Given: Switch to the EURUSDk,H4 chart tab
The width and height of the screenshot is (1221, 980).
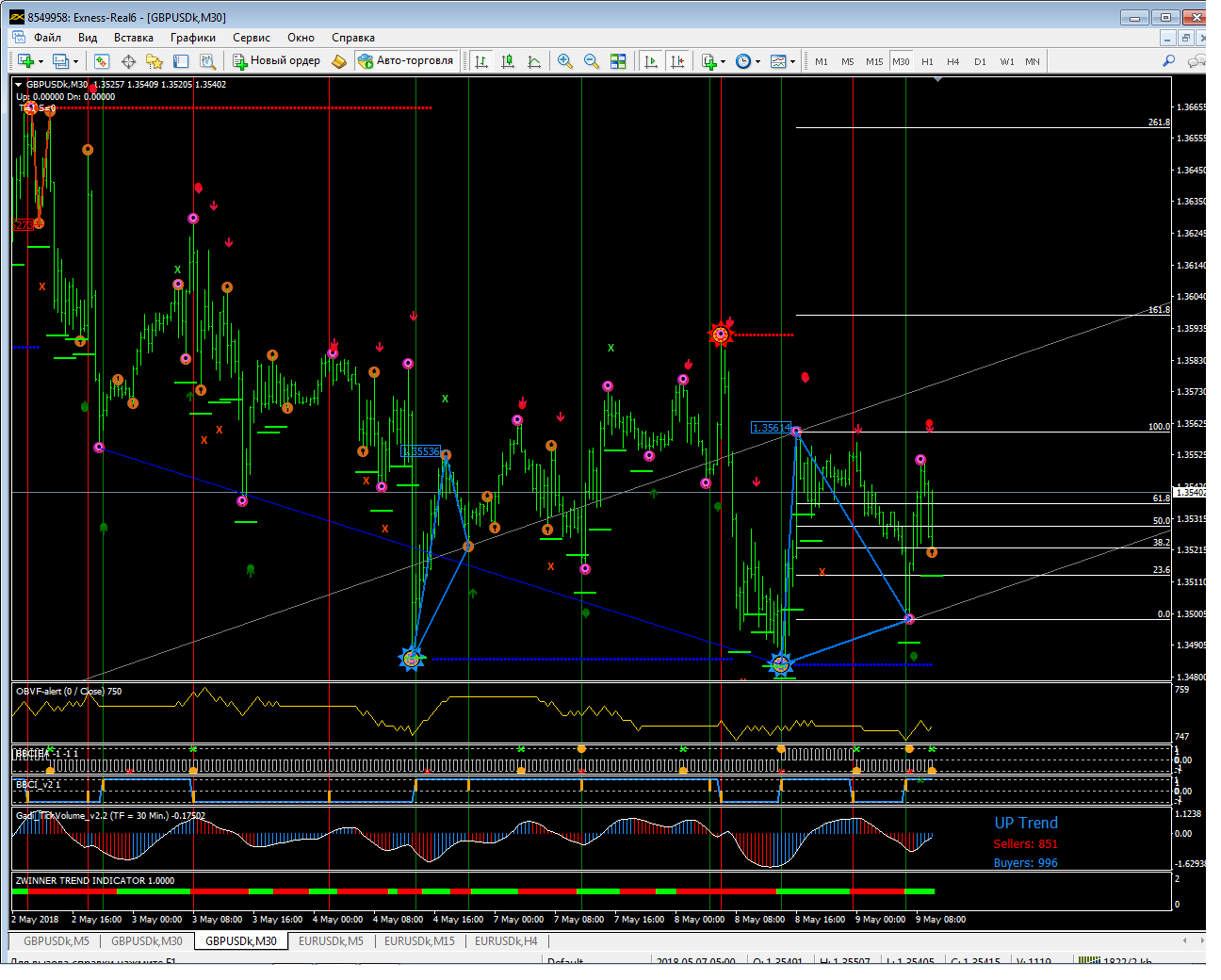Looking at the screenshot, I should coord(506,941).
